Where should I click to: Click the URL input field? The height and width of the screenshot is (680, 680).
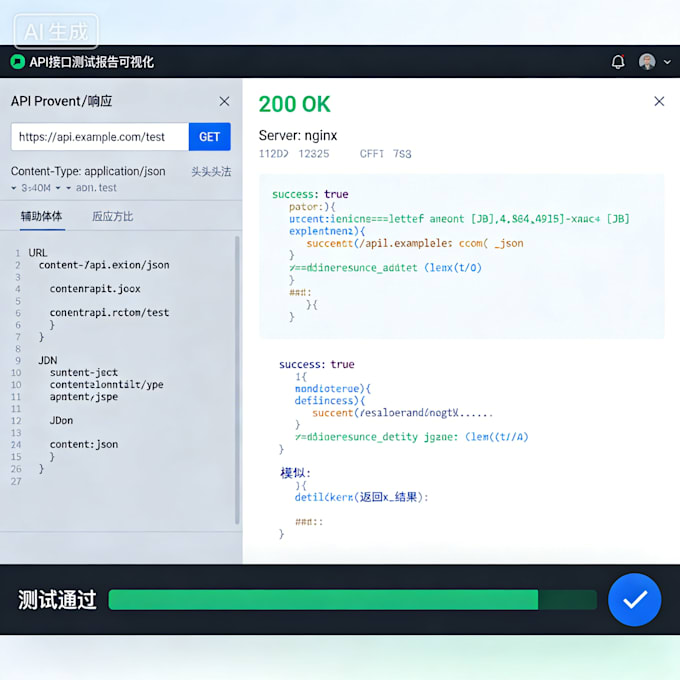pyautogui.click(x=100, y=137)
